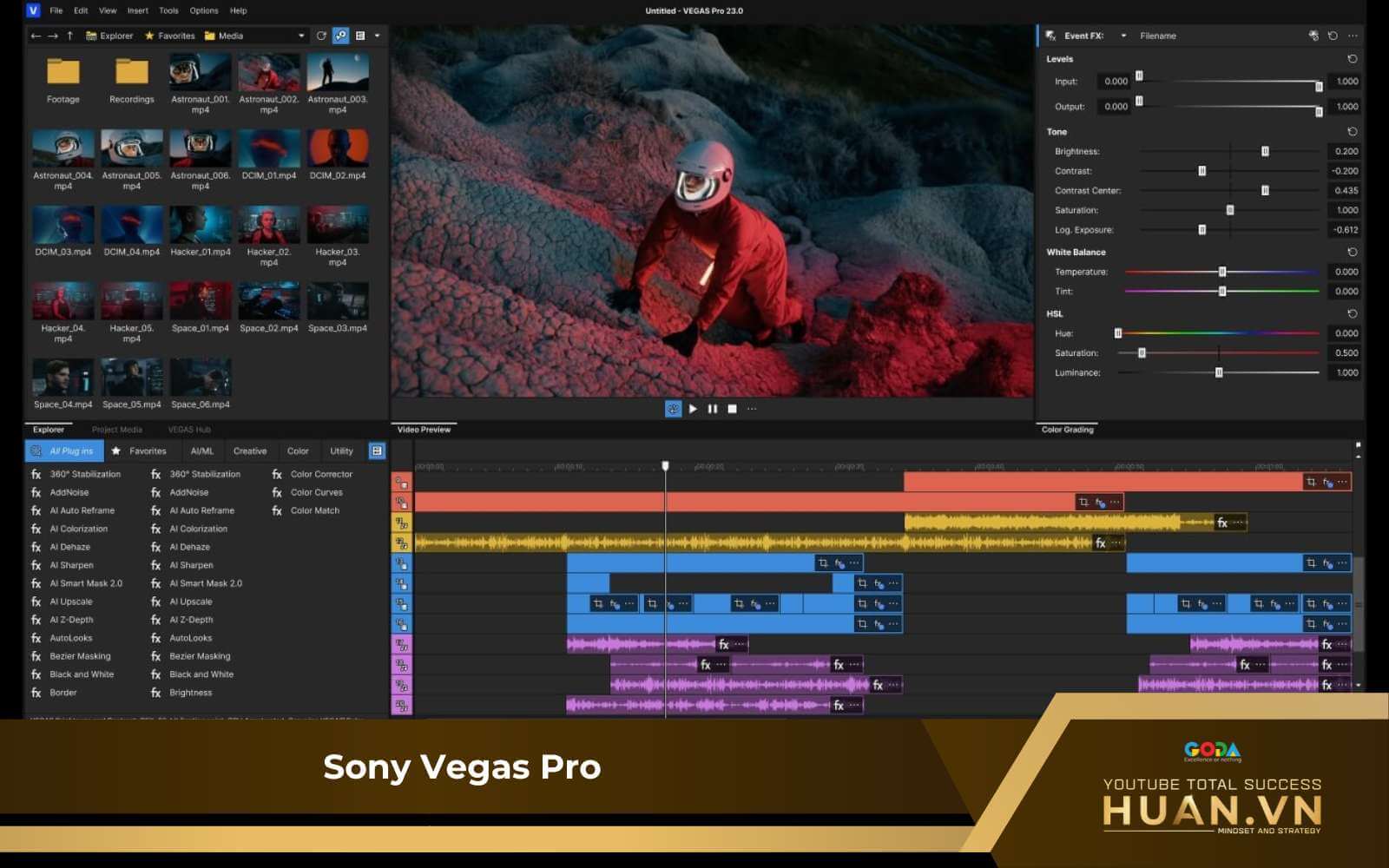The width and height of the screenshot is (1389, 868).
Task: Open the Tools menu
Action: tap(168, 10)
